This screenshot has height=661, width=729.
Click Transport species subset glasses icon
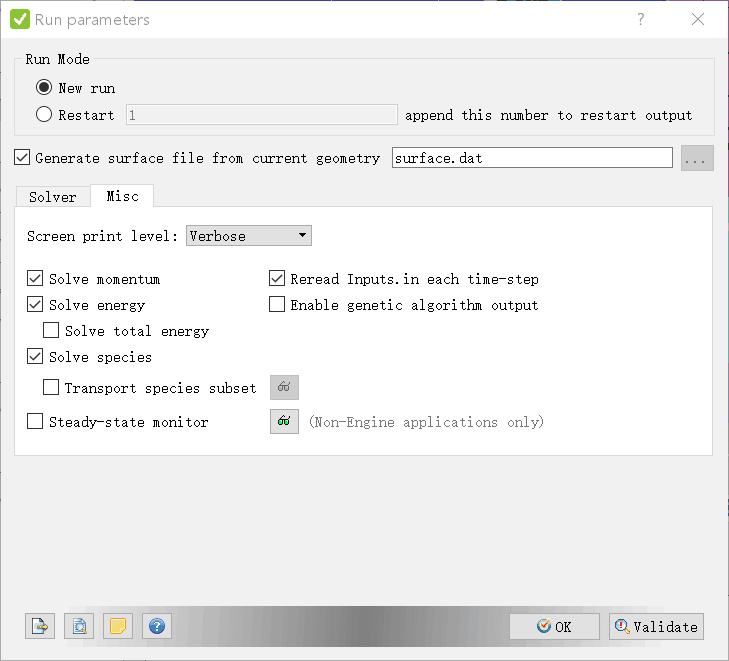click(284, 387)
